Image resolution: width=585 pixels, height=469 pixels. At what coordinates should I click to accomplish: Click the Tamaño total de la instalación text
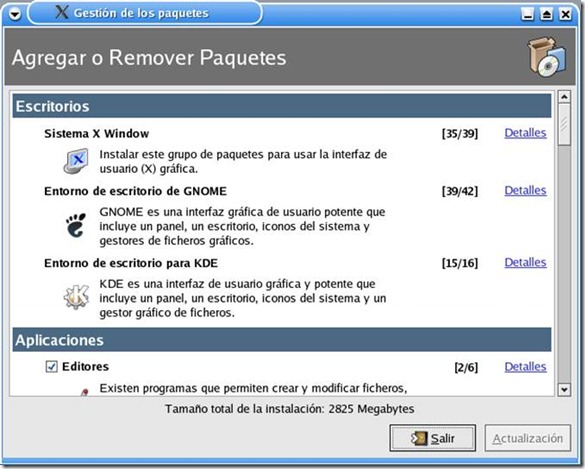pos(290,409)
